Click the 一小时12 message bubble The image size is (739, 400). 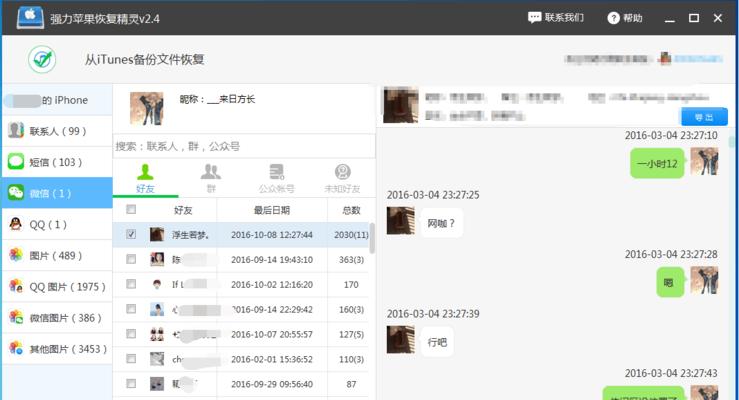(x=657, y=163)
